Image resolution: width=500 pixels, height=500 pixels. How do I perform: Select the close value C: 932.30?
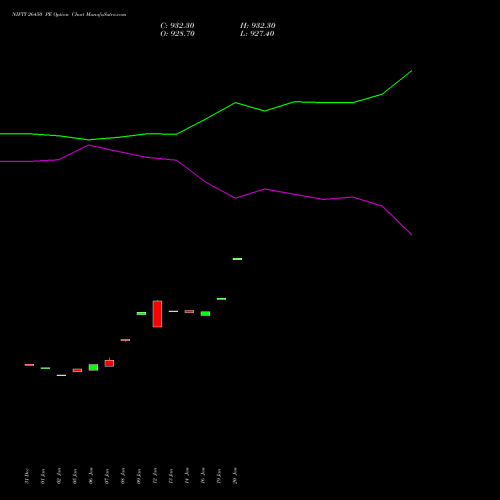(177, 26)
